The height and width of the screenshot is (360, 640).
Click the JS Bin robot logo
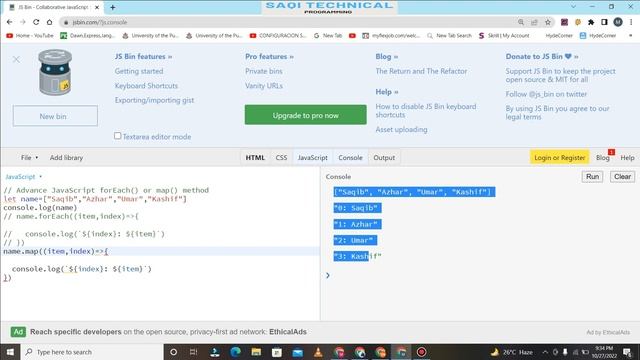55,72
